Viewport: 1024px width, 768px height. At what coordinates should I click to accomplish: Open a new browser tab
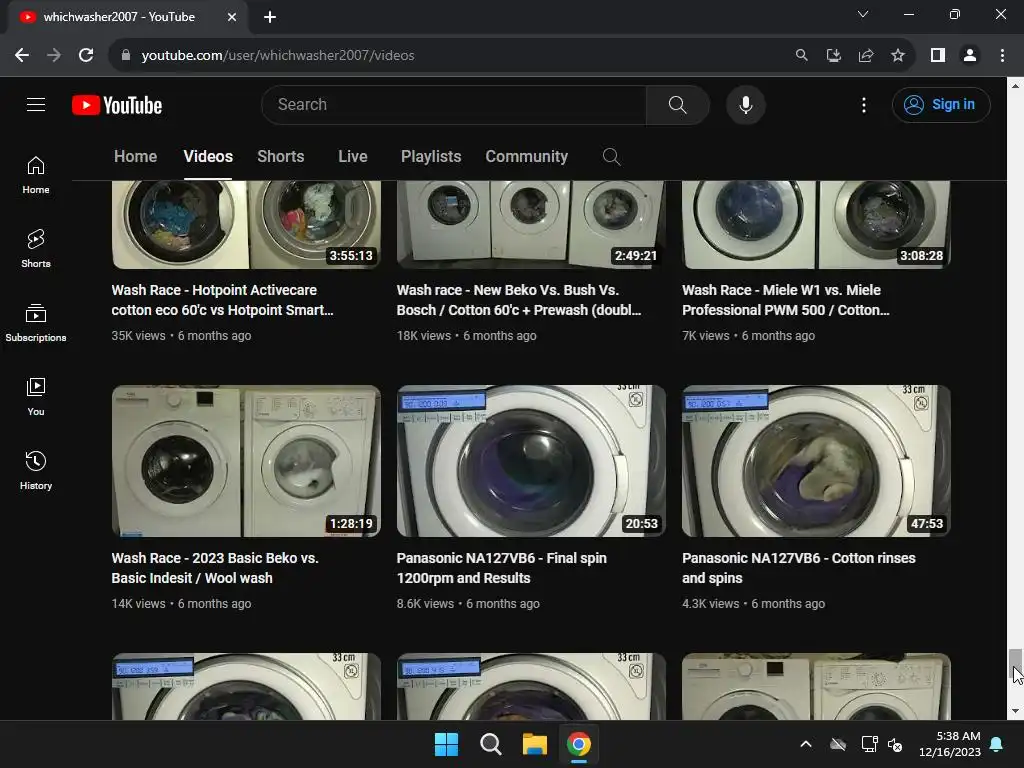(x=270, y=17)
